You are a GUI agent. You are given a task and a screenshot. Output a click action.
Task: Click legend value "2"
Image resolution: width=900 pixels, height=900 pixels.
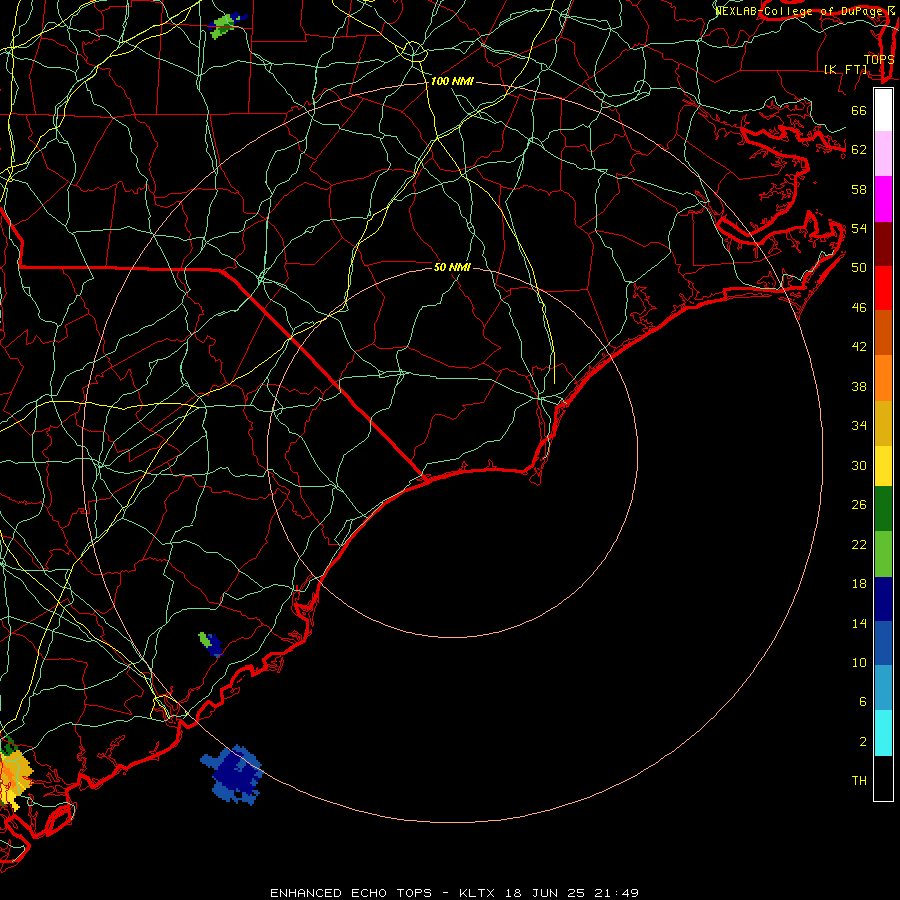[863, 742]
